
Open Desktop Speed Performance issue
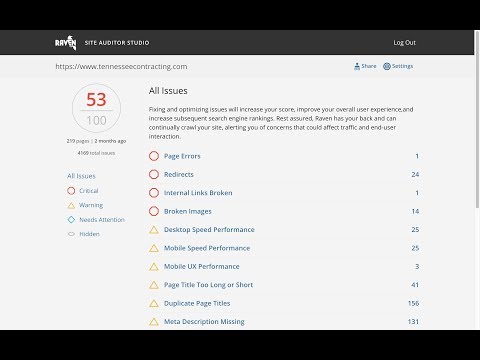(x=209, y=230)
